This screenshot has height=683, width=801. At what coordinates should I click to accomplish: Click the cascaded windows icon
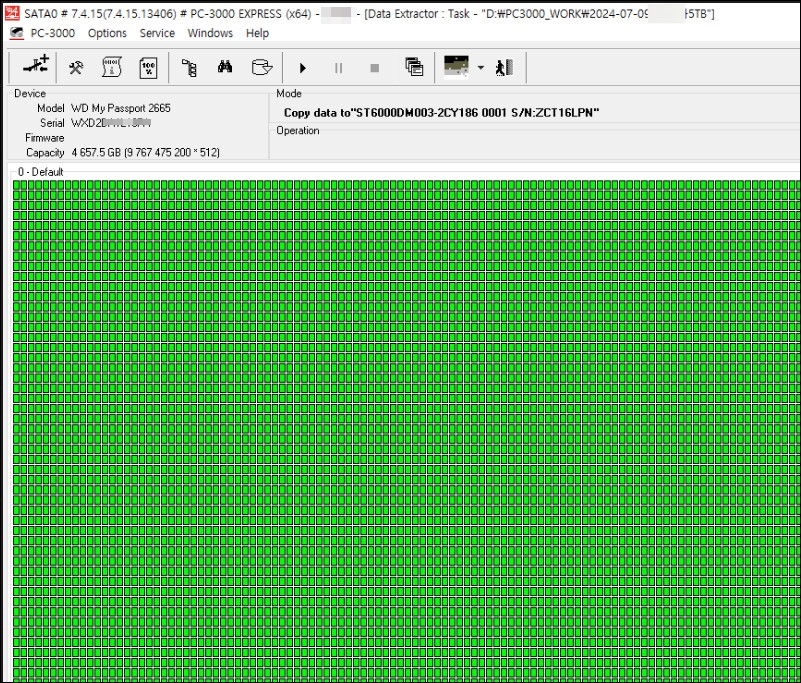414,67
